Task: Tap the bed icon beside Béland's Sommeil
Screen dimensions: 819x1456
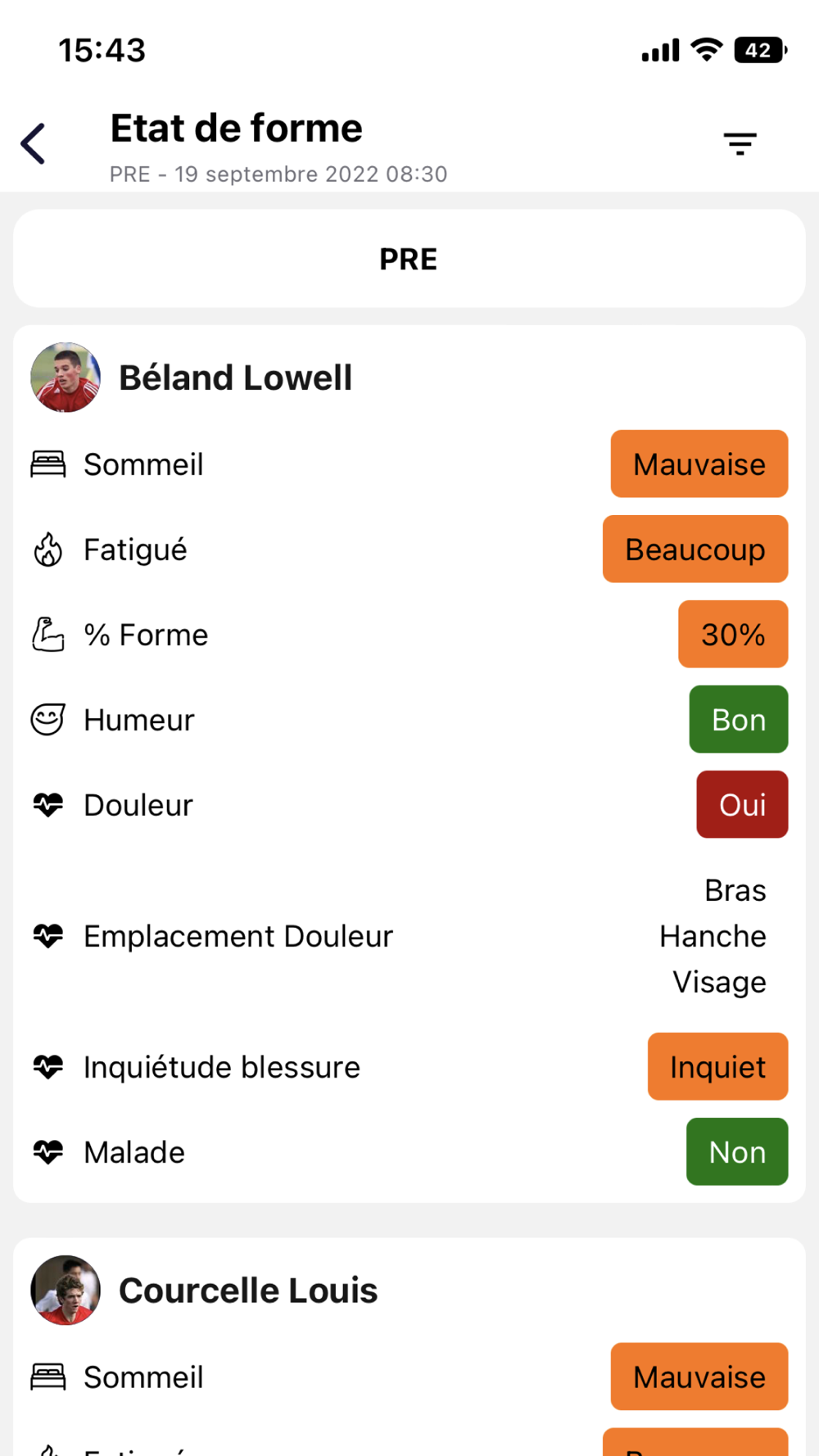Action: point(48,464)
